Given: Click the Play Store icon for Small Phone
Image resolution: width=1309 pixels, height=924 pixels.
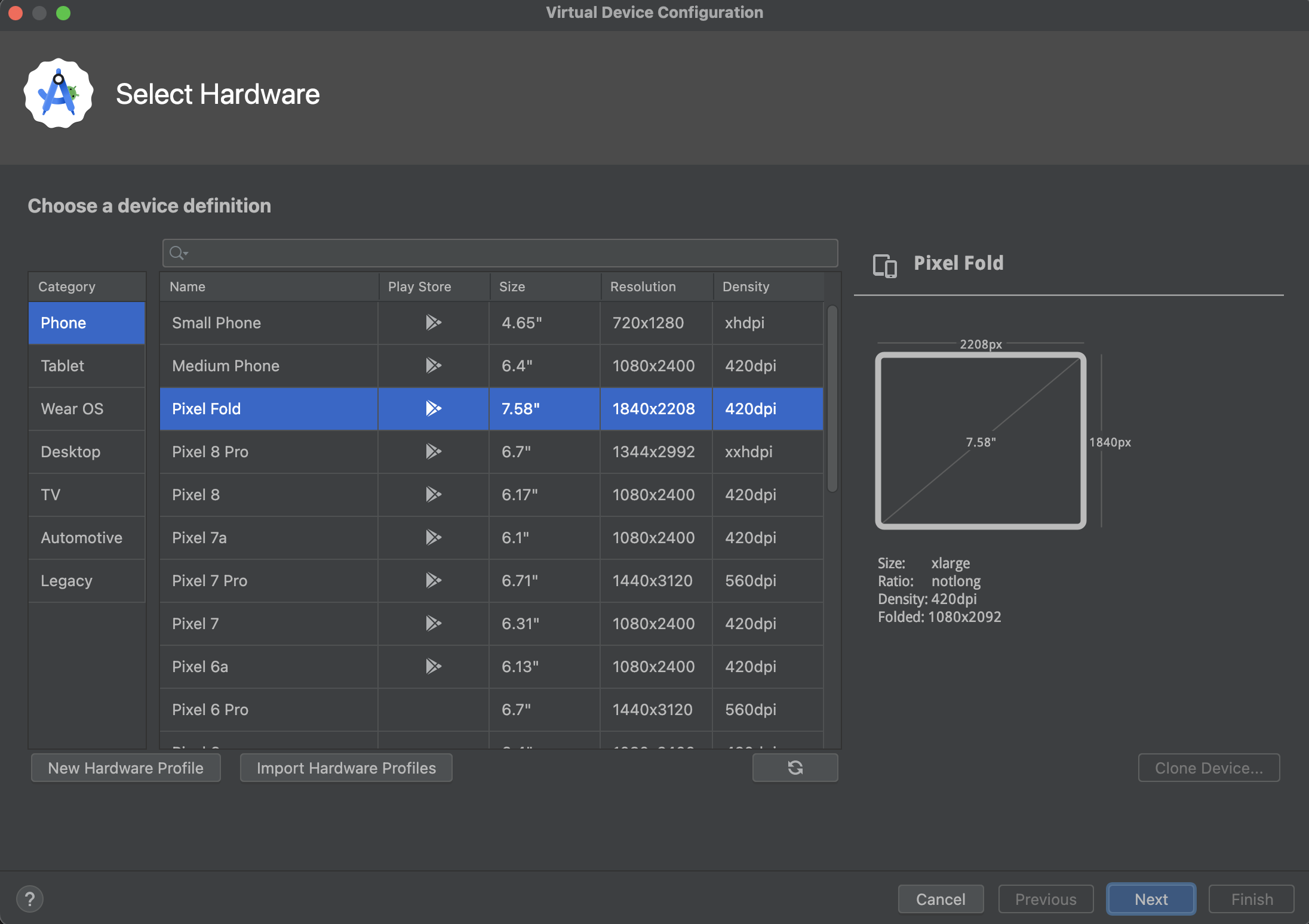Looking at the screenshot, I should coord(432,322).
